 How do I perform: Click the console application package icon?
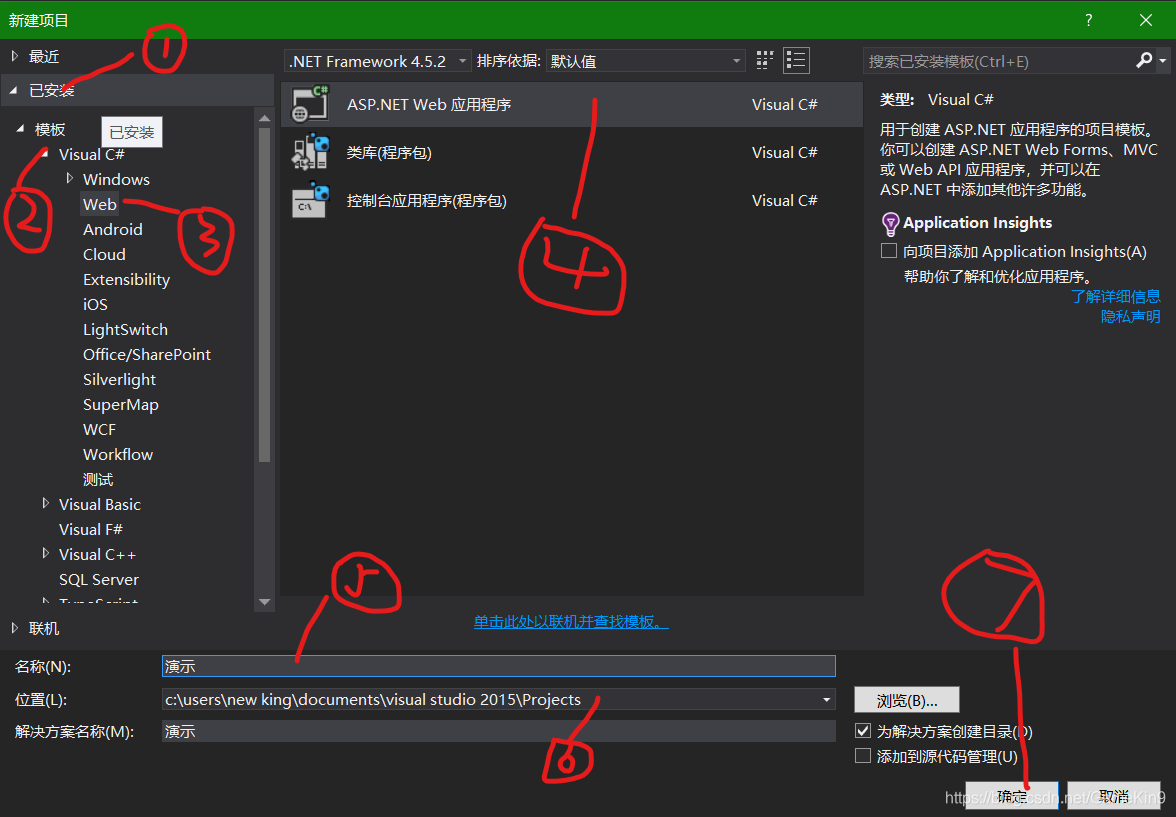(310, 200)
